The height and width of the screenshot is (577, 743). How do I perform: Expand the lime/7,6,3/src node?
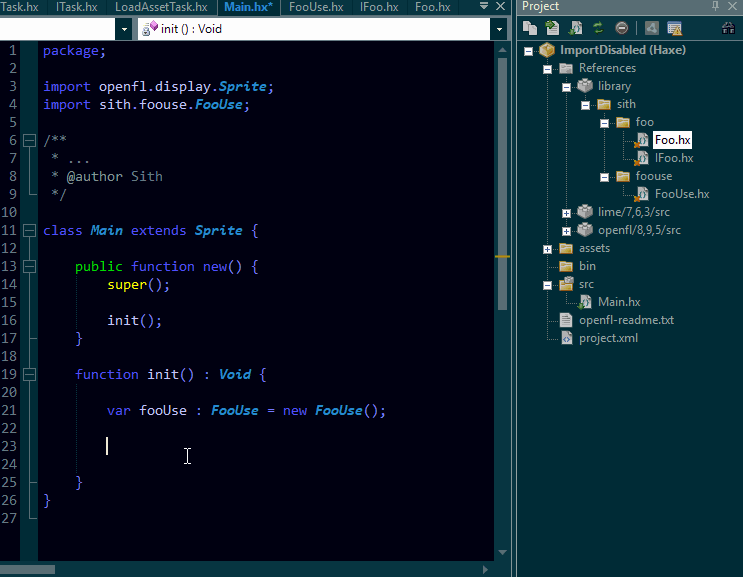click(566, 213)
